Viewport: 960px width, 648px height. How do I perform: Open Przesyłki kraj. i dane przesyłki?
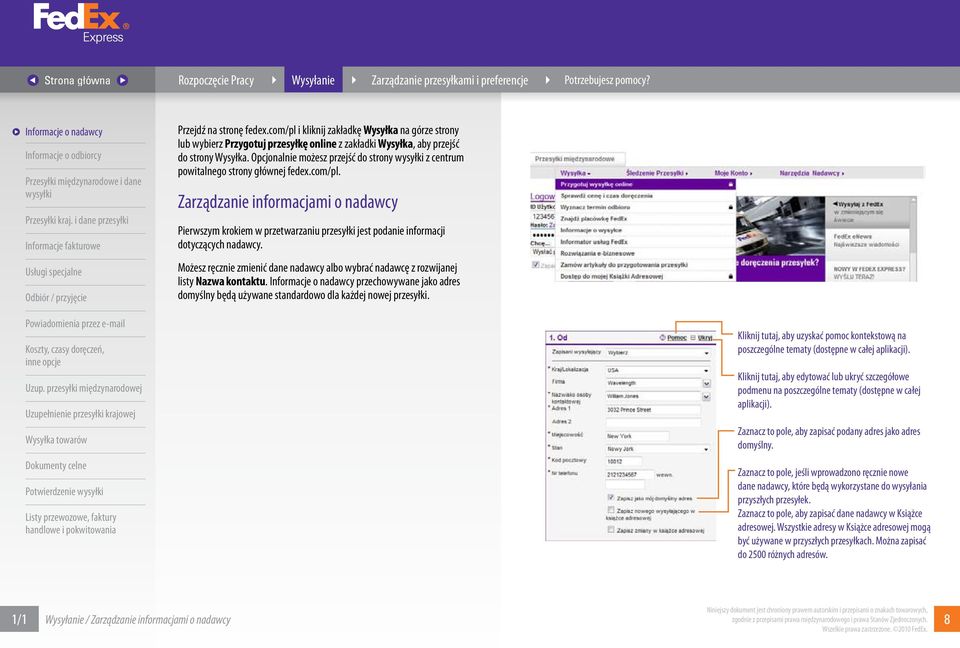tap(77, 220)
